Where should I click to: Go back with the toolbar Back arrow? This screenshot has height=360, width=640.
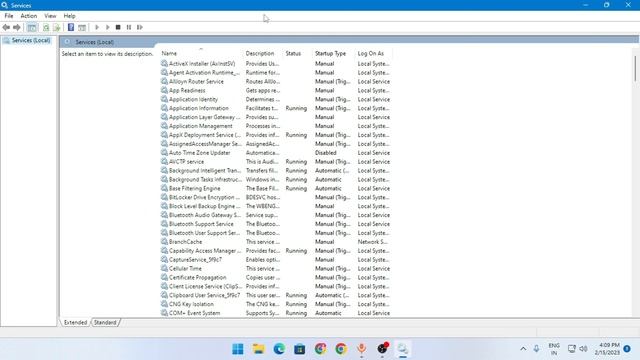point(6,27)
